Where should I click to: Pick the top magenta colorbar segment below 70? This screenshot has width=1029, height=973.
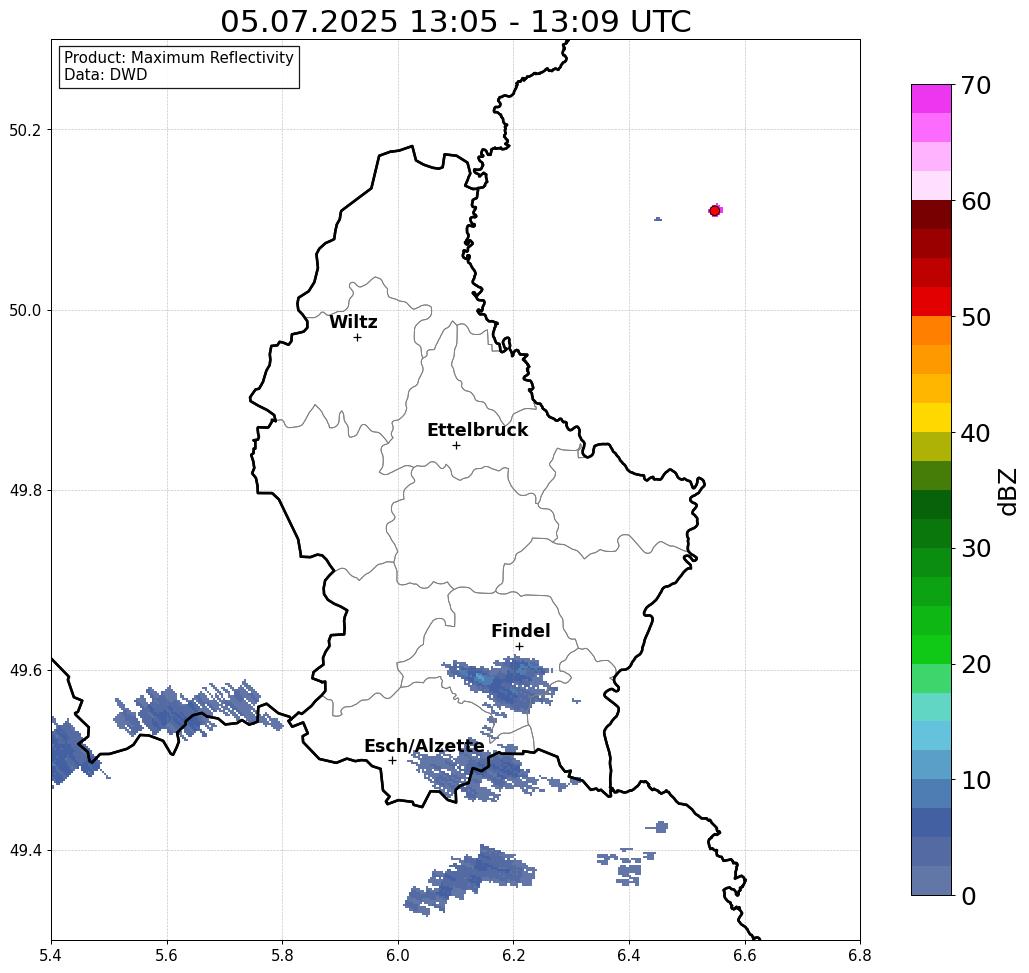coord(931,99)
